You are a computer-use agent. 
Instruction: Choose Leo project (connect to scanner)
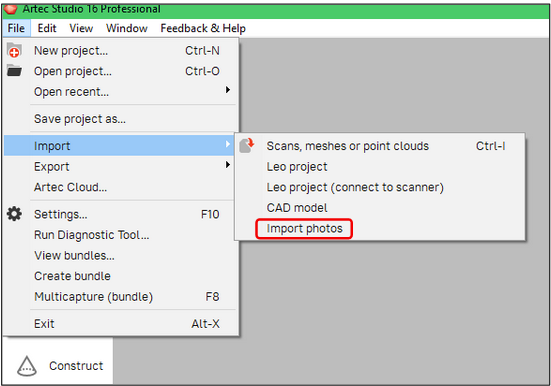click(x=355, y=187)
